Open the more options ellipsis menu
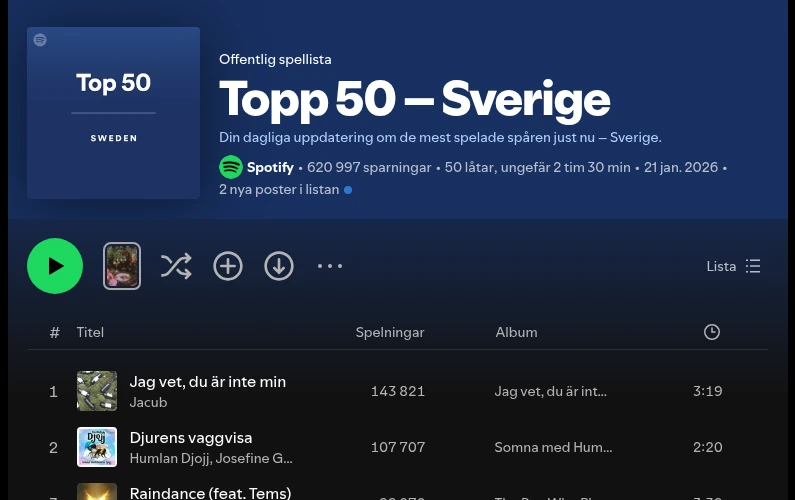This screenshot has height=500, width=795. pyautogui.click(x=330, y=266)
